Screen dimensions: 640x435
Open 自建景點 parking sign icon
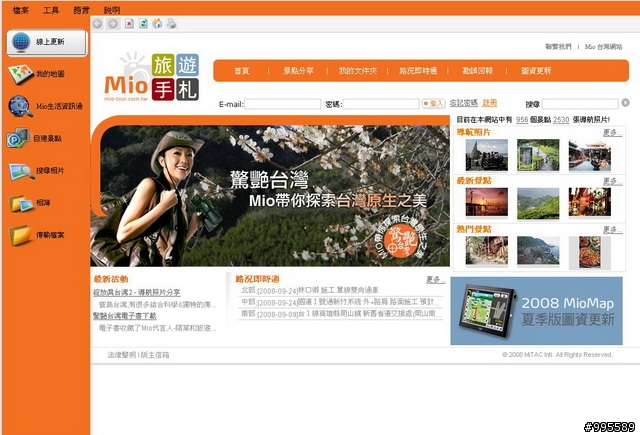(x=18, y=138)
